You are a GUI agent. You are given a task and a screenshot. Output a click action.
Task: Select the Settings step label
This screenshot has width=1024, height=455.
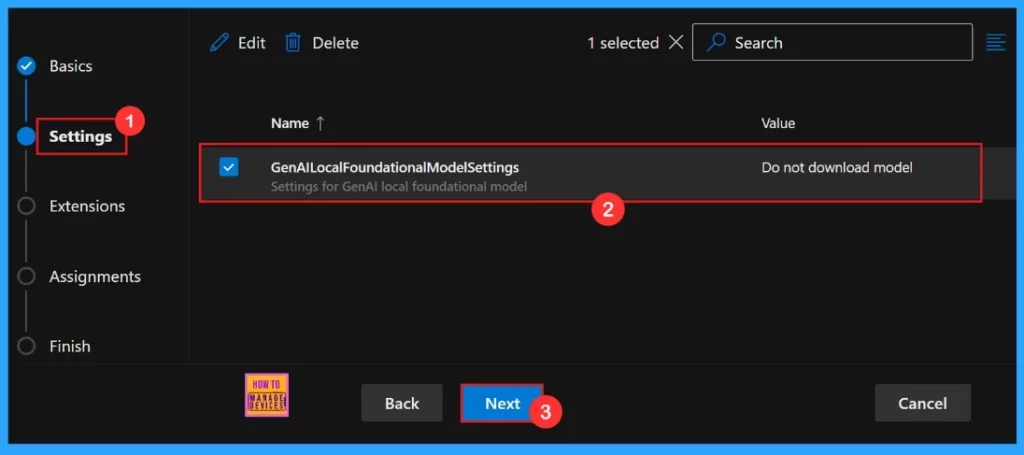[x=81, y=136]
